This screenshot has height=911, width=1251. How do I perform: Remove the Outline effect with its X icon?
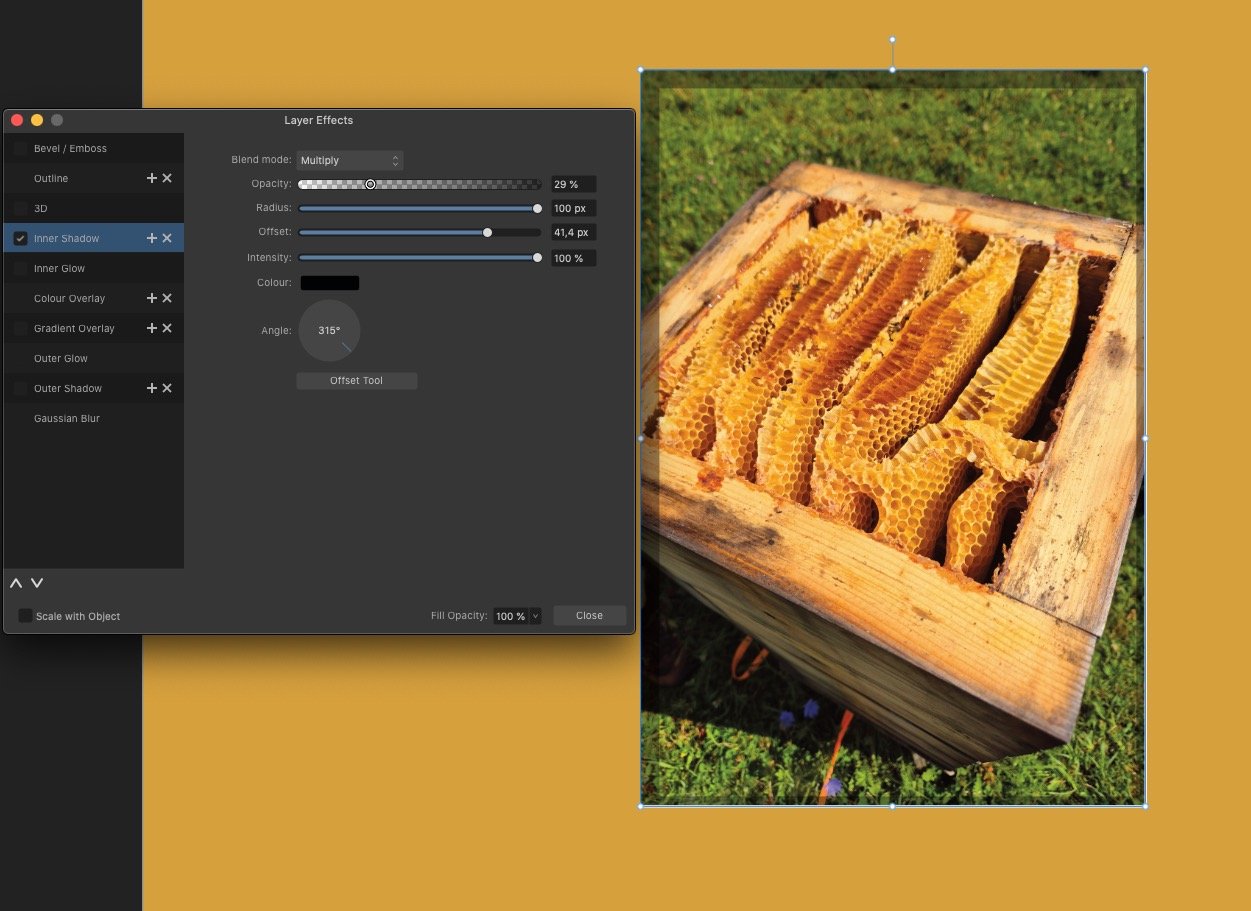[x=167, y=178]
